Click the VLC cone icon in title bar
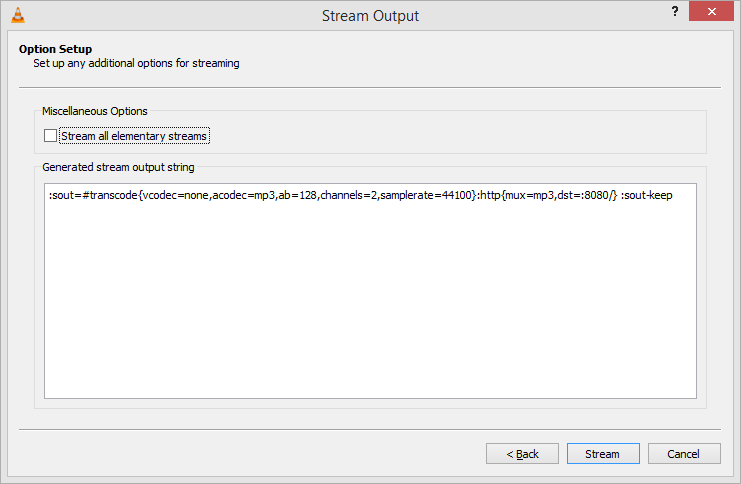741x484 pixels. [15, 15]
